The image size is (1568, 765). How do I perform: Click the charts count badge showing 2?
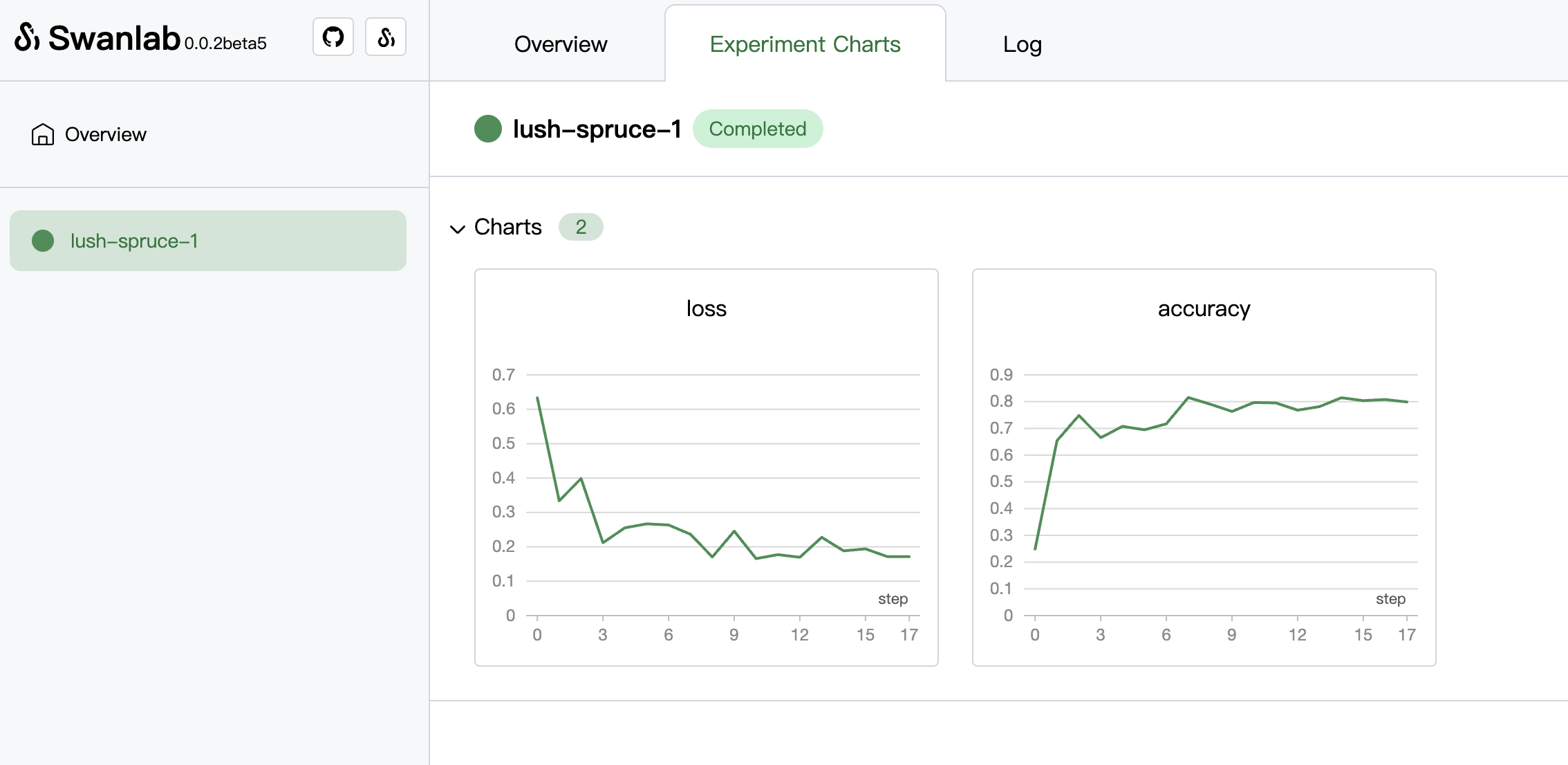[x=580, y=227]
